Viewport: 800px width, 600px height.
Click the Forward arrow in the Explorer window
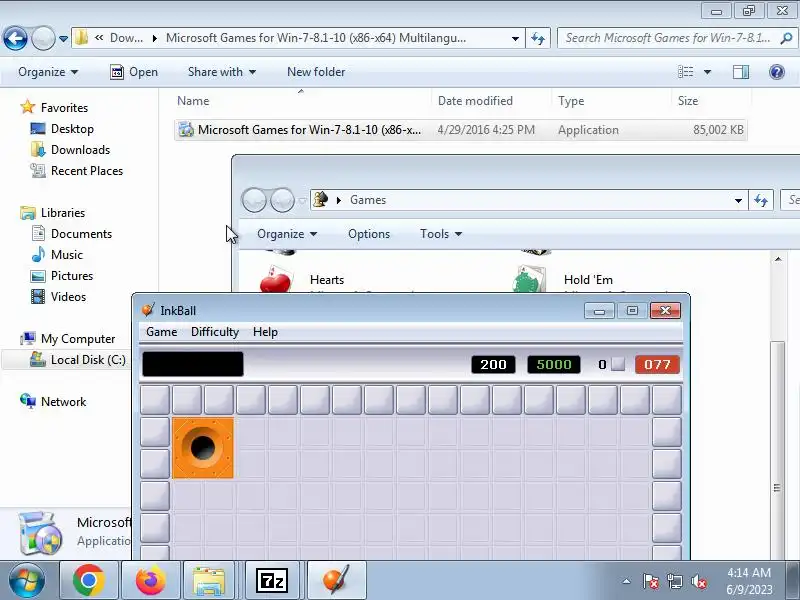(43, 38)
